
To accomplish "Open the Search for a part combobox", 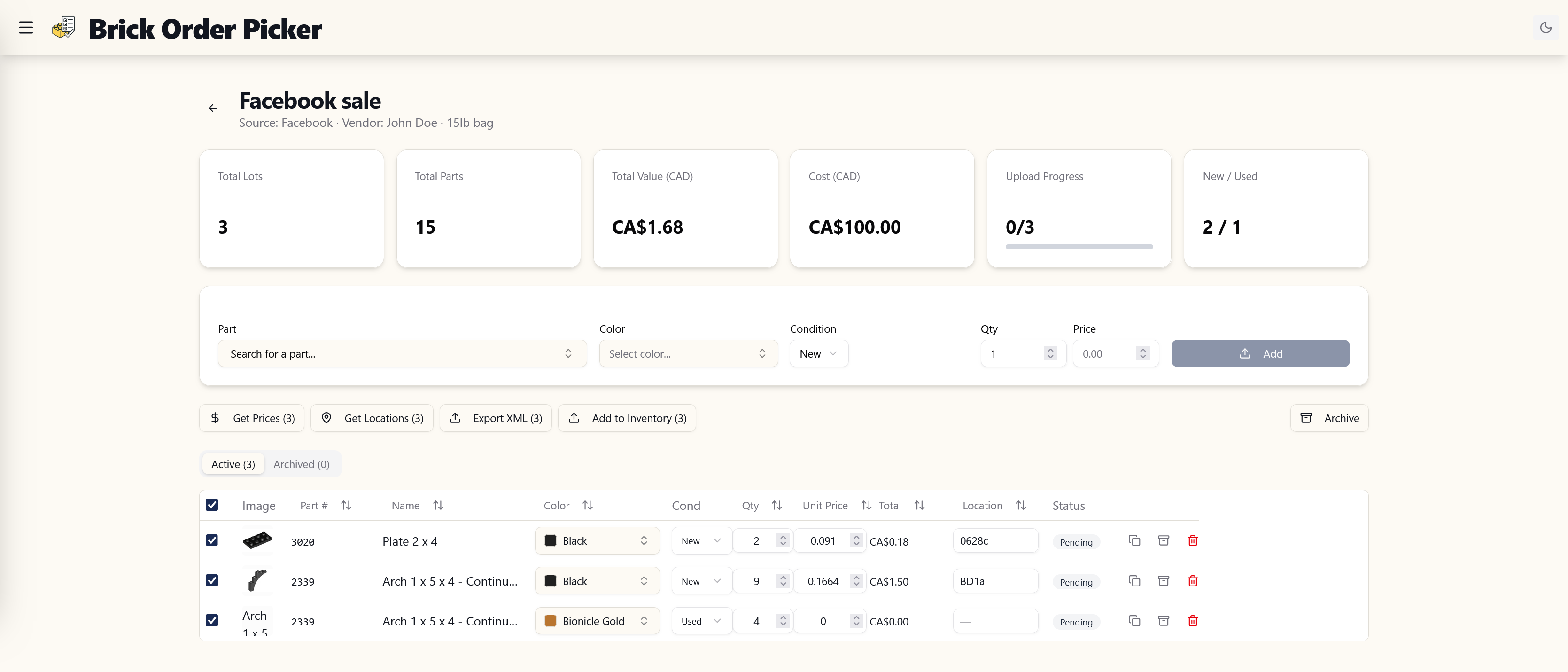I will click(402, 354).
